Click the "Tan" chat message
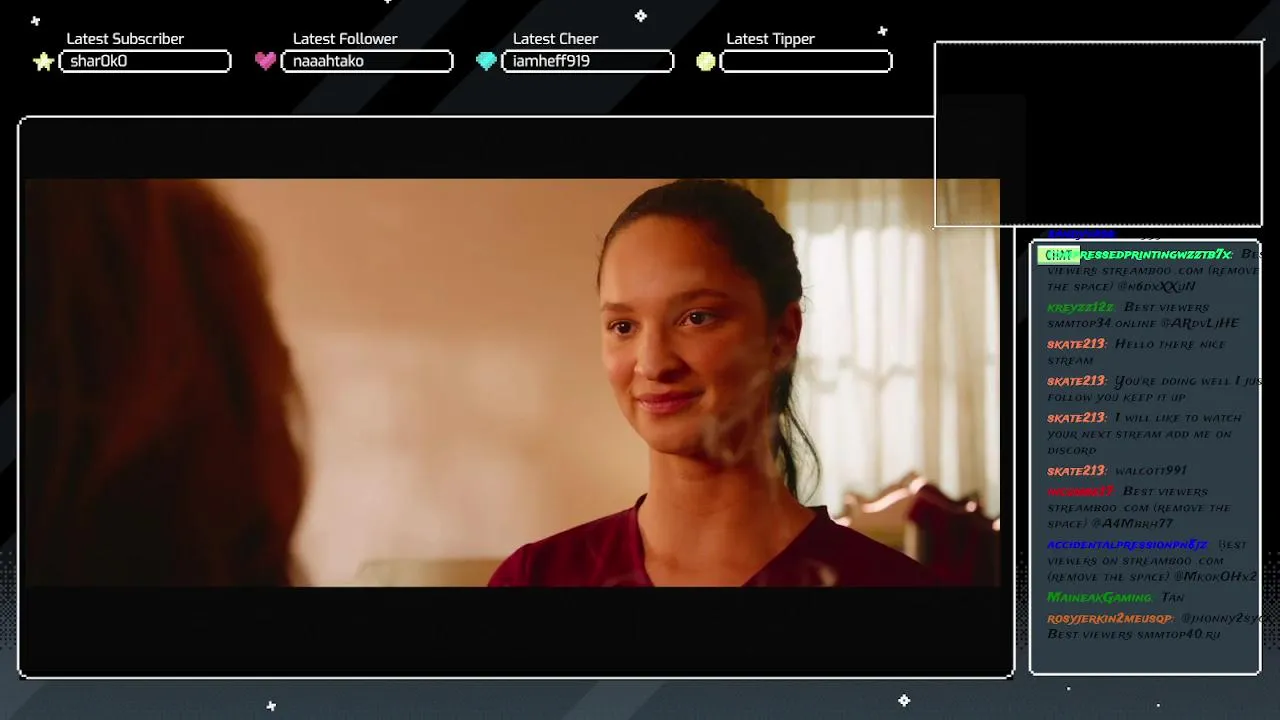Viewport: 1280px width, 720px height. click(x=1172, y=598)
